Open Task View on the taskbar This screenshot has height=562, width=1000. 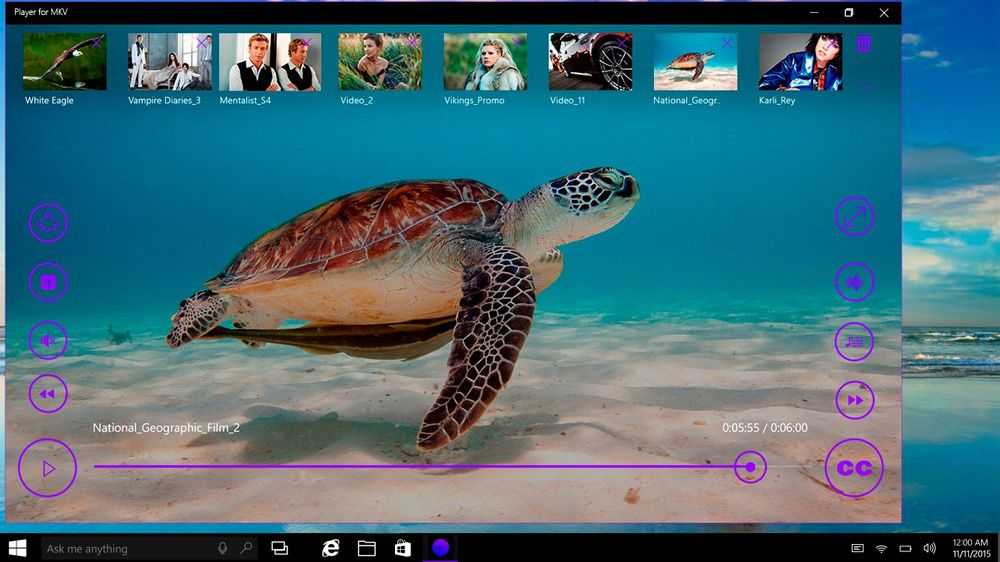click(x=279, y=548)
